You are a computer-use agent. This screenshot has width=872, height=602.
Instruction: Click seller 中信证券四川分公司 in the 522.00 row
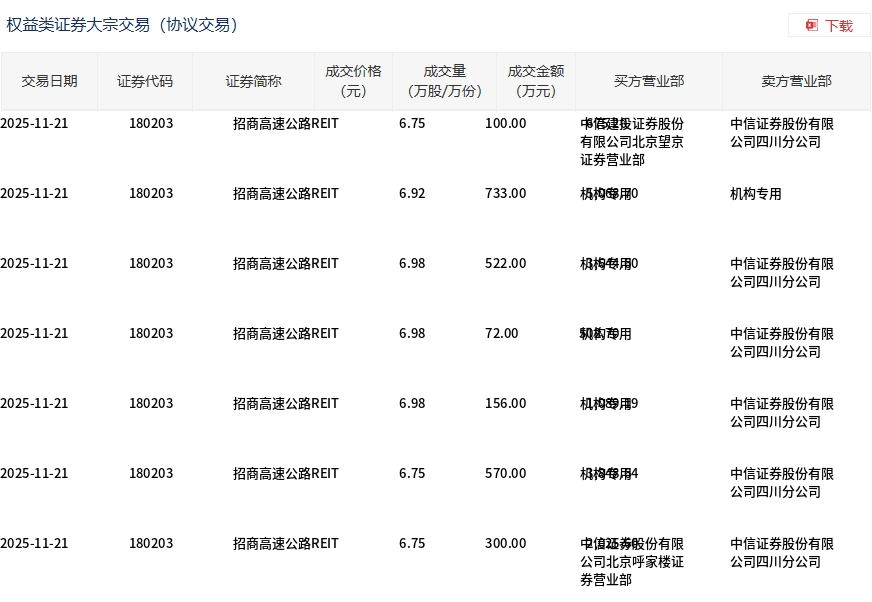(x=782, y=273)
